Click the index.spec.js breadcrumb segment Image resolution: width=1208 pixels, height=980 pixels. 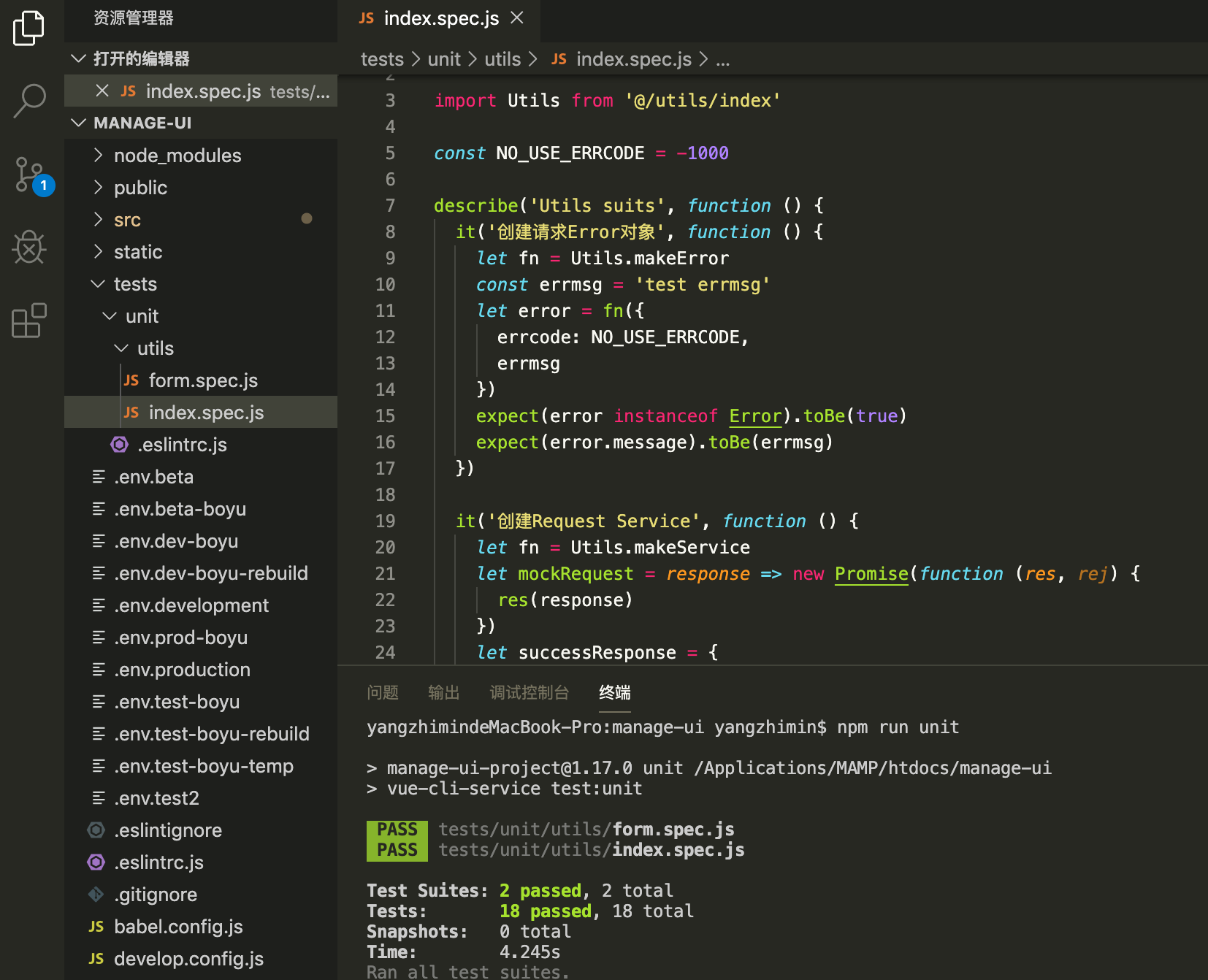[x=634, y=59]
